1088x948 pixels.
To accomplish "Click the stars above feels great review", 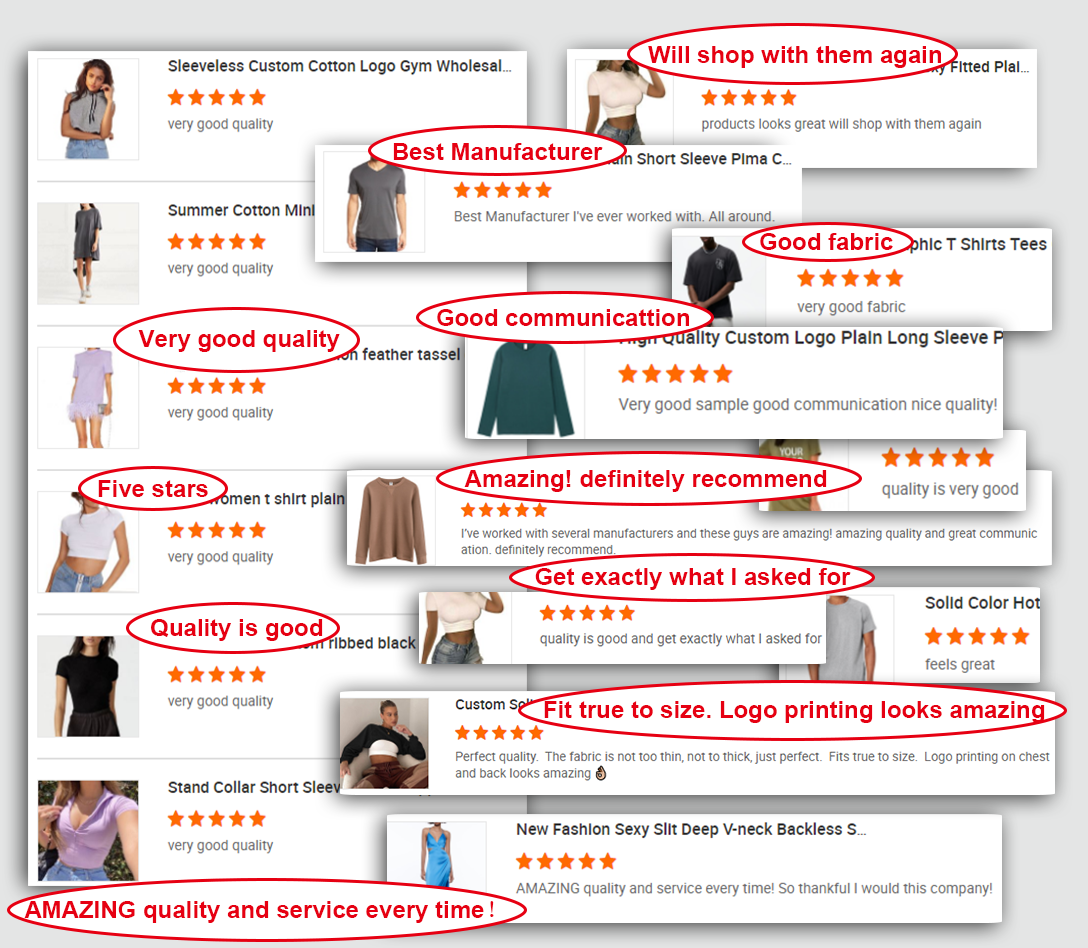I will (x=976, y=636).
